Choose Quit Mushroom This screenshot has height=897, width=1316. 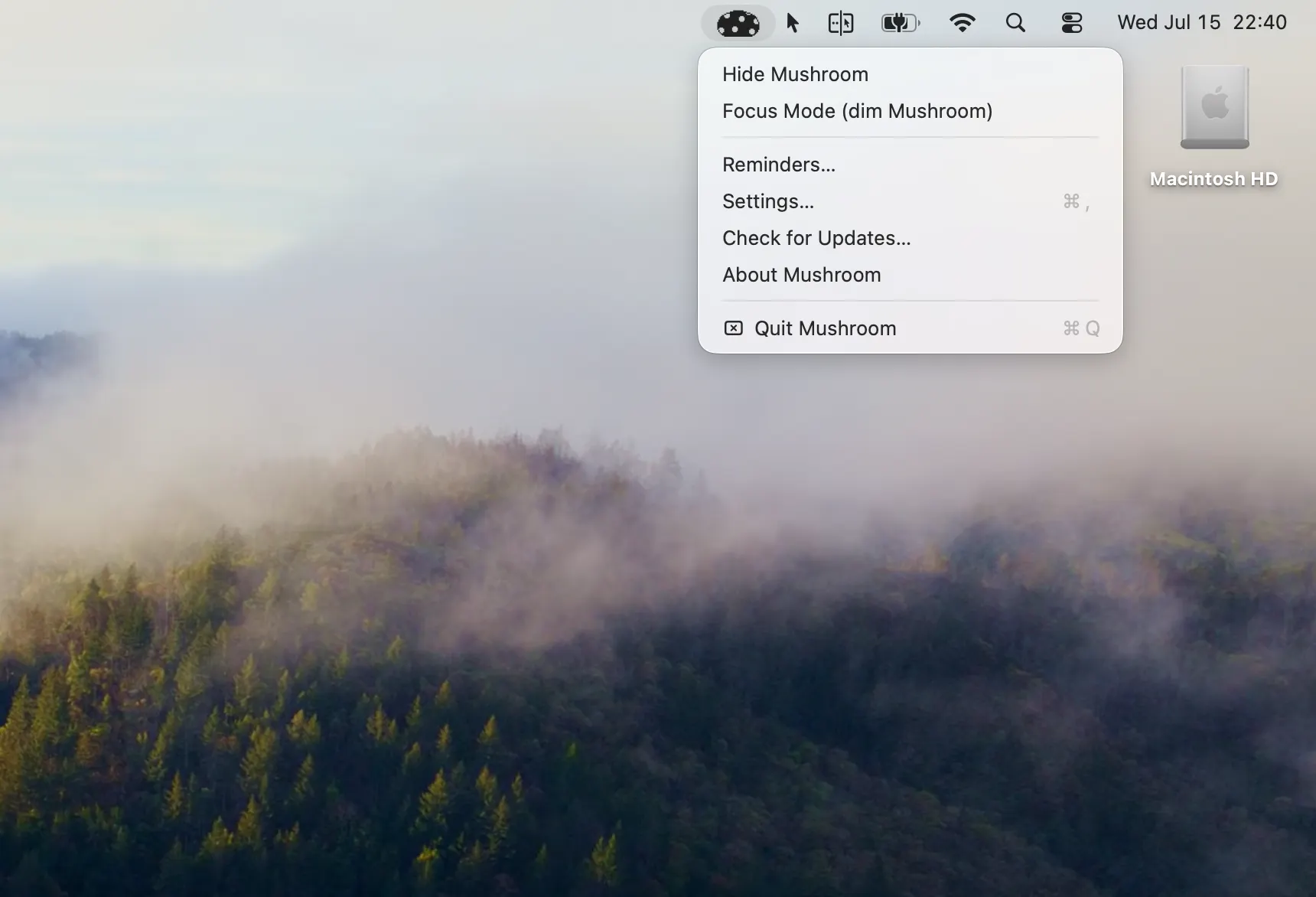[x=910, y=328]
